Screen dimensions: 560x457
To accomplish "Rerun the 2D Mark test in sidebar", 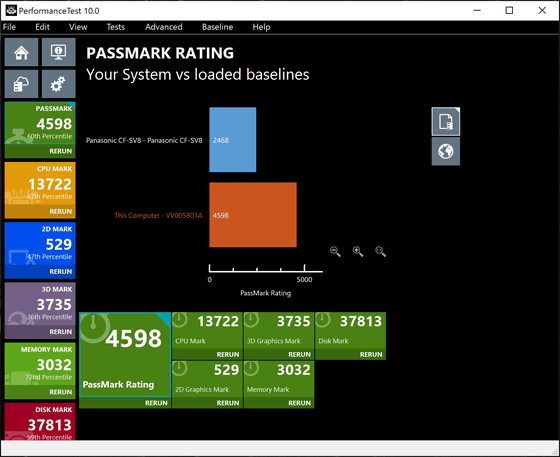I will [61, 272].
